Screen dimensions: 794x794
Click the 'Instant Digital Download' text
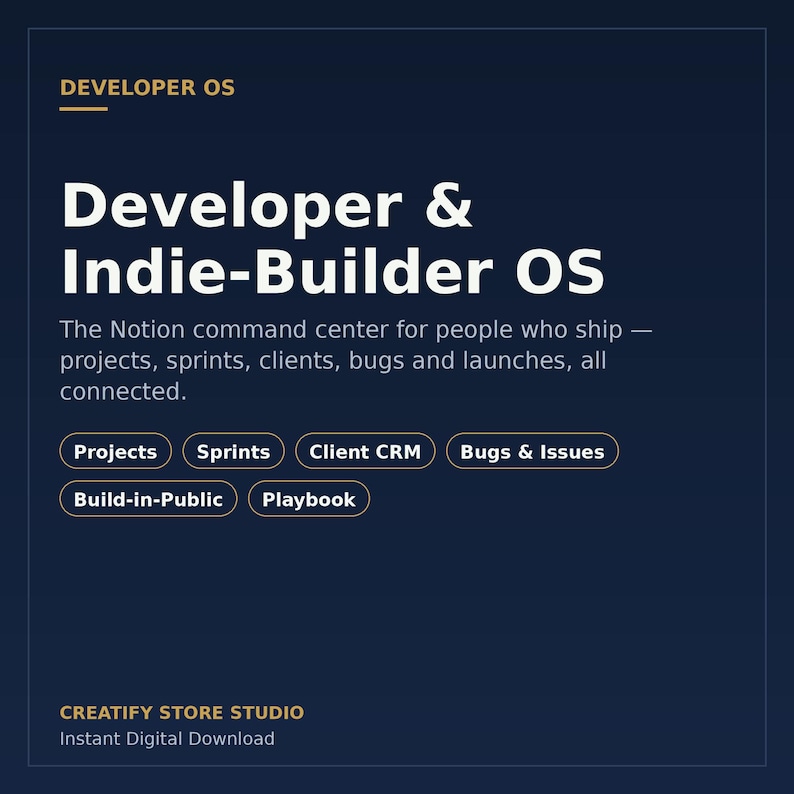[167, 739]
